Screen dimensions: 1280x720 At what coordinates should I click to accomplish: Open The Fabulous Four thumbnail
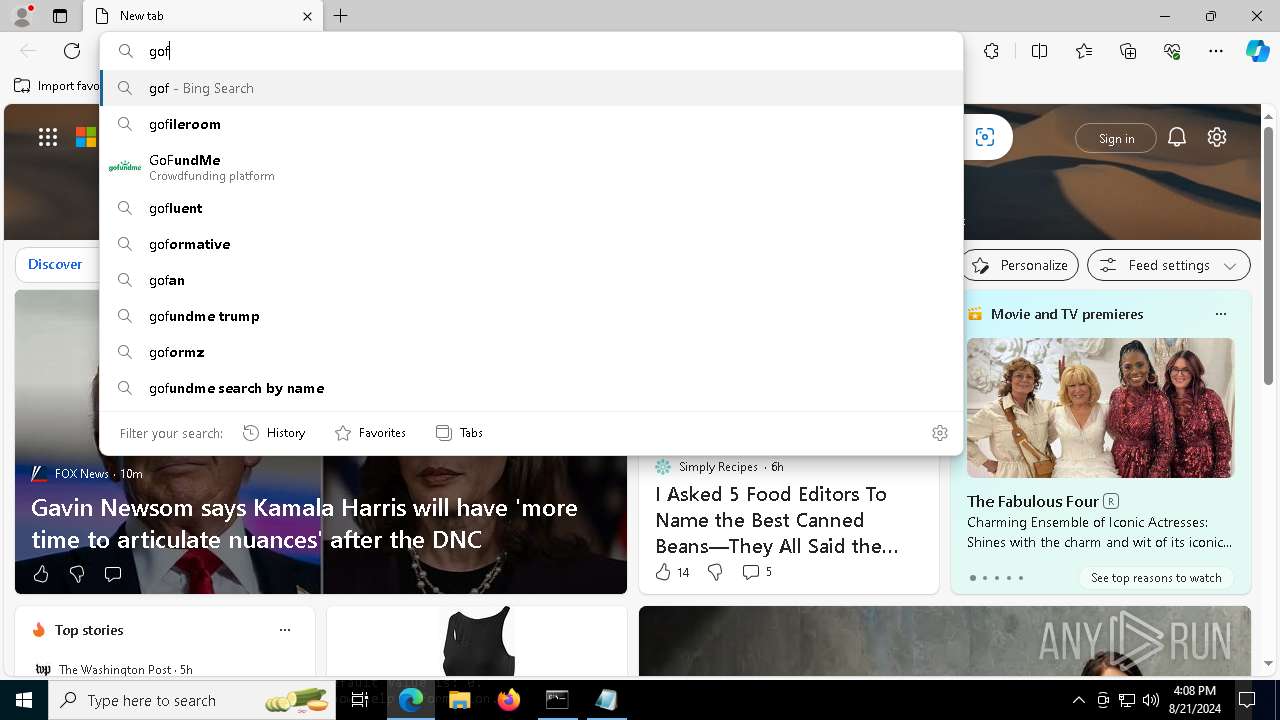[x=1100, y=408]
